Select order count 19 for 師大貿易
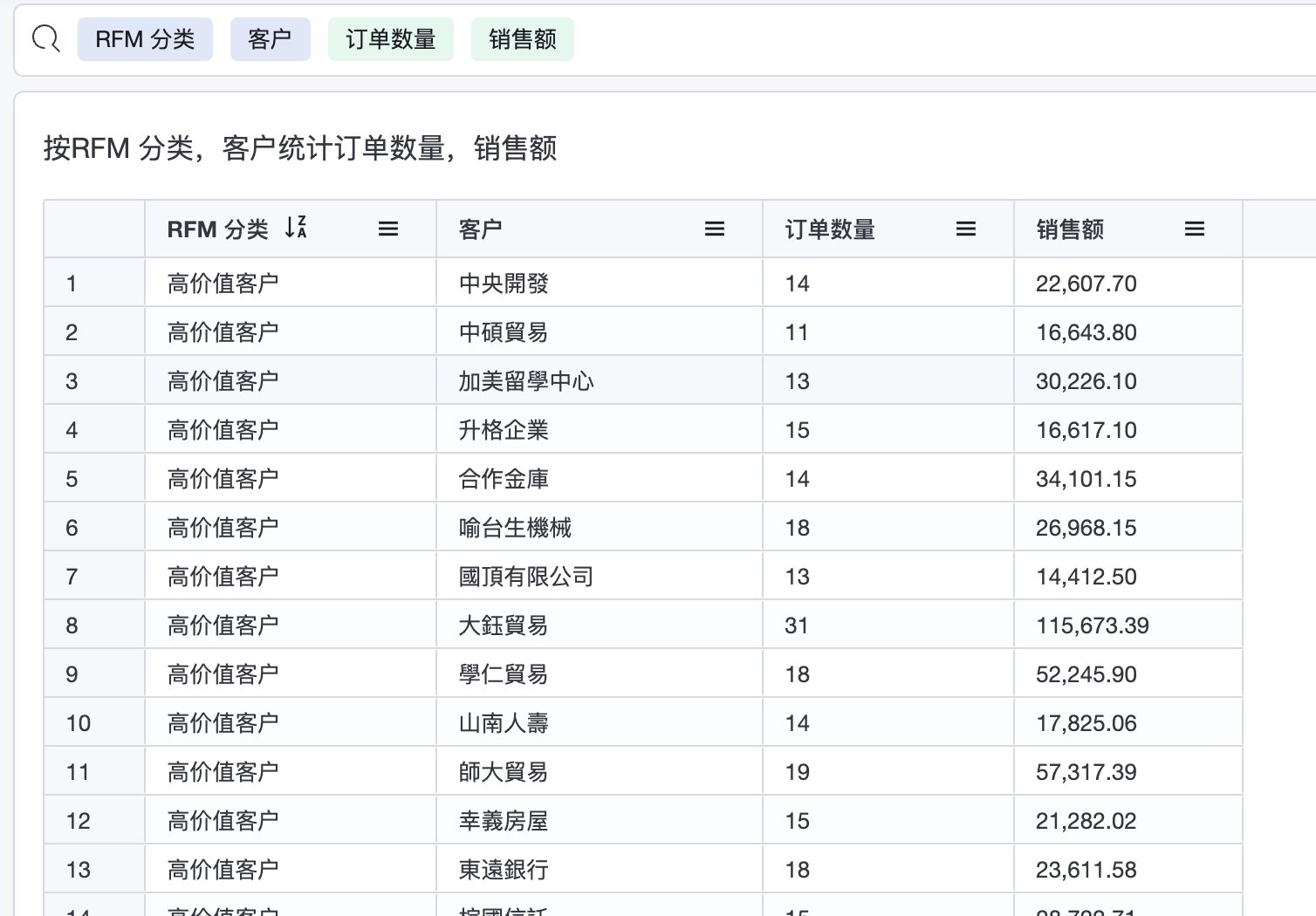Image resolution: width=1316 pixels, height=916 pixels. click(797, 772)
